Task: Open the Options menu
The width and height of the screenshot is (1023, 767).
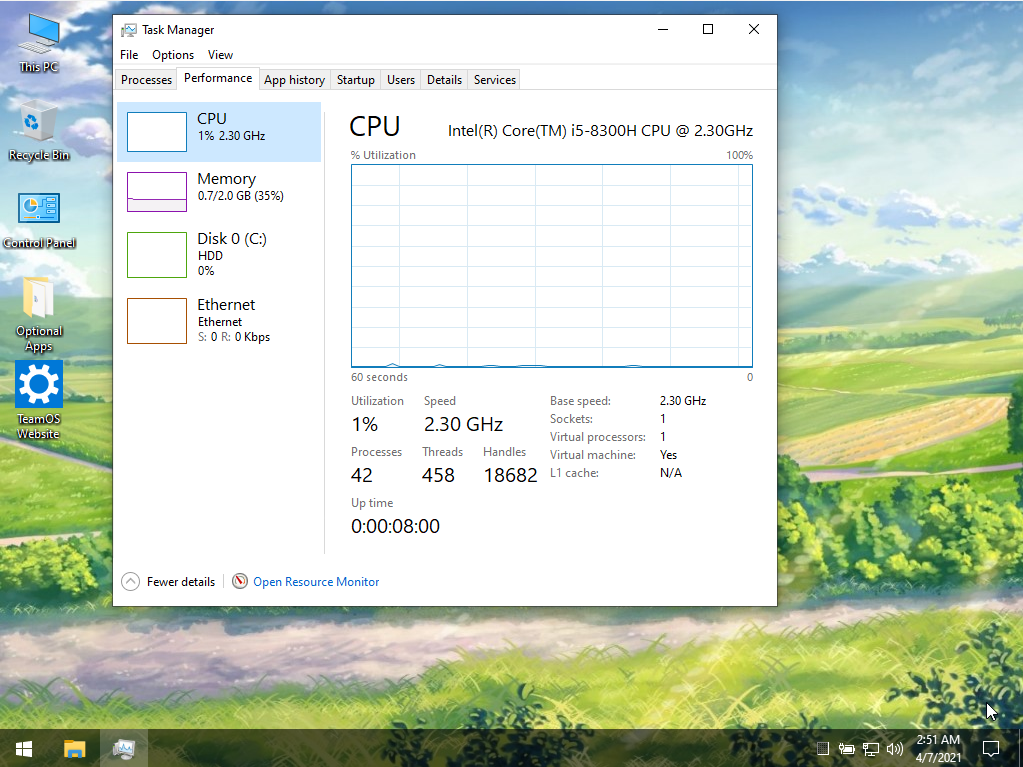Action: pos(173,55)
